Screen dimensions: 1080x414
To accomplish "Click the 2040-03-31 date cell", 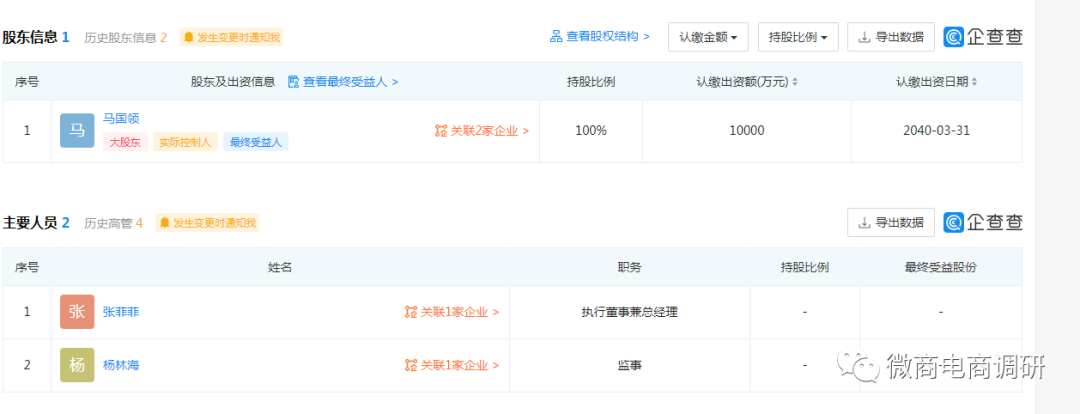I will (937, 131).
